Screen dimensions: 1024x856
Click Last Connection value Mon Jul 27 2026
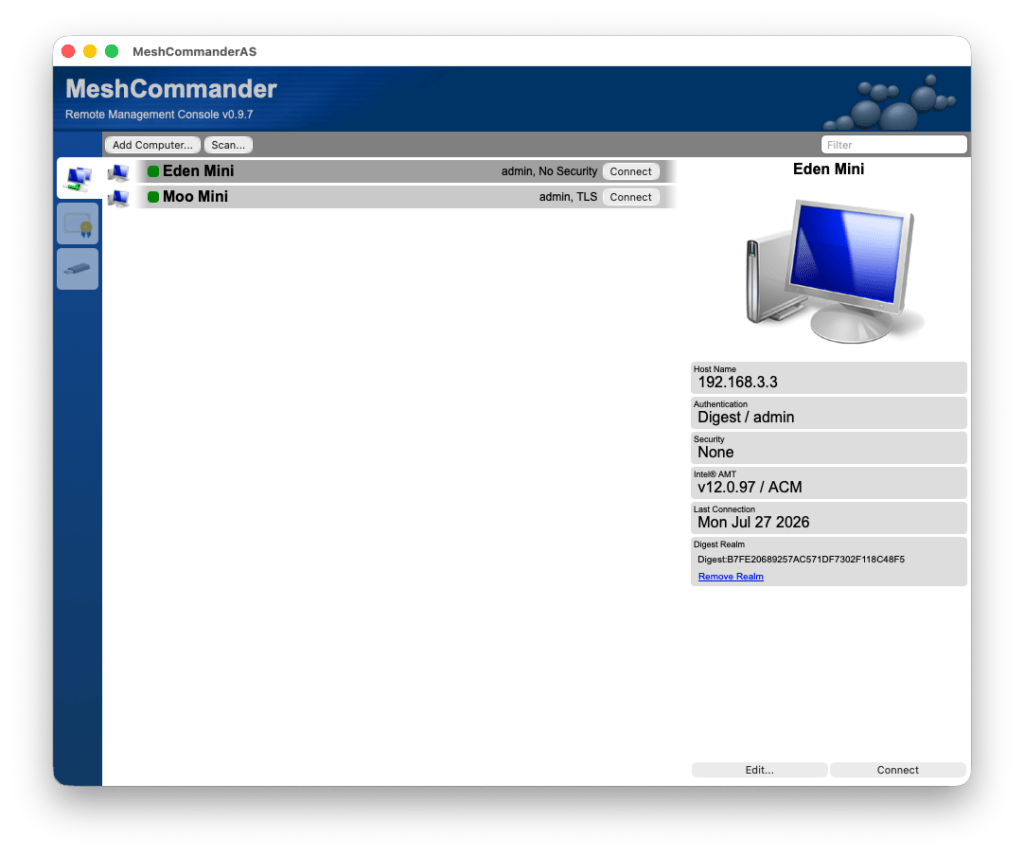click(x=753, y=523)
